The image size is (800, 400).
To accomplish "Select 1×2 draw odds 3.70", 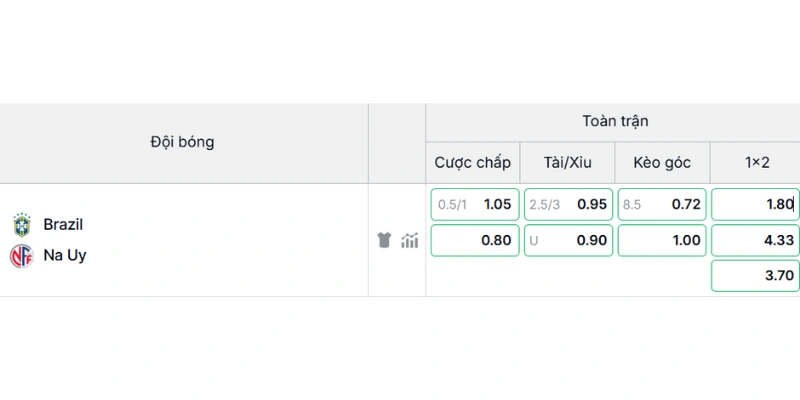I will [x=755, y=276].
